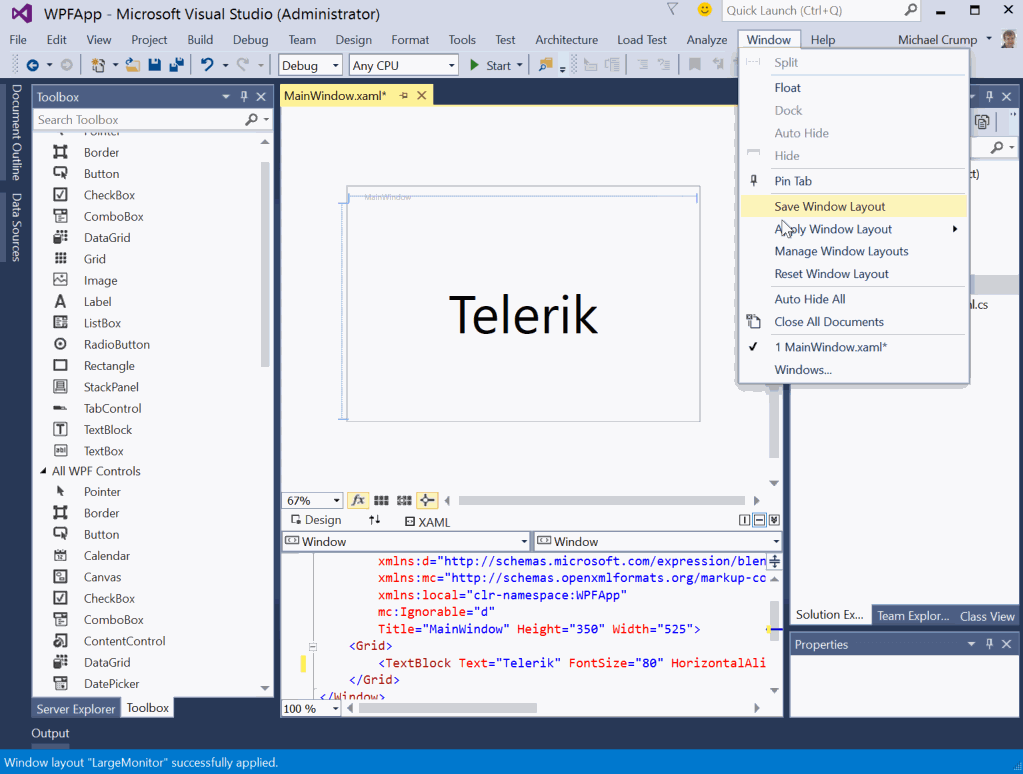This screenshot has width=1023, height=774.
Task: Close the MainWindow.xaml tab
Action: point(422,96)
